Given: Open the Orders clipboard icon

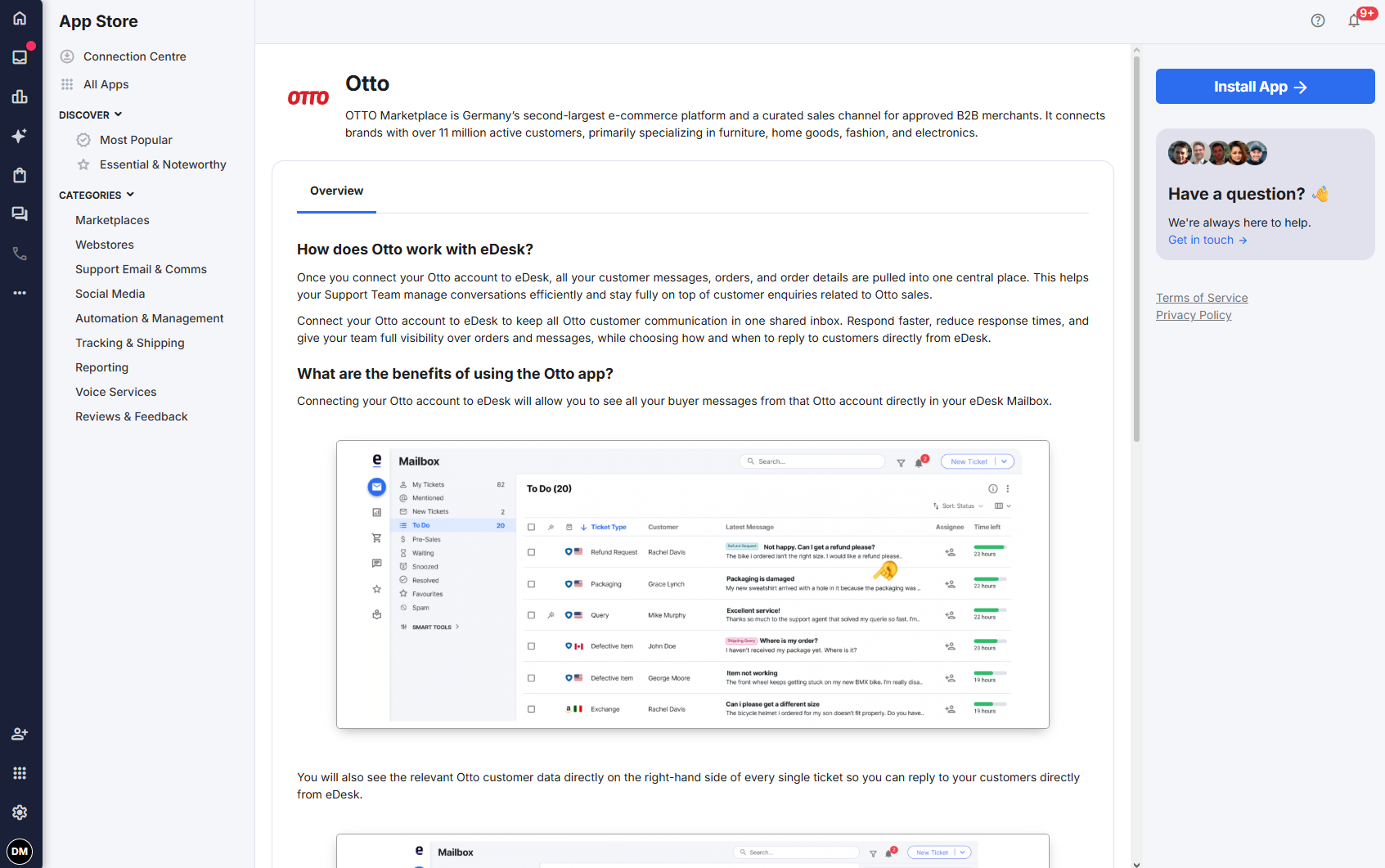Looking at the screenshot, I should point(20,175).
